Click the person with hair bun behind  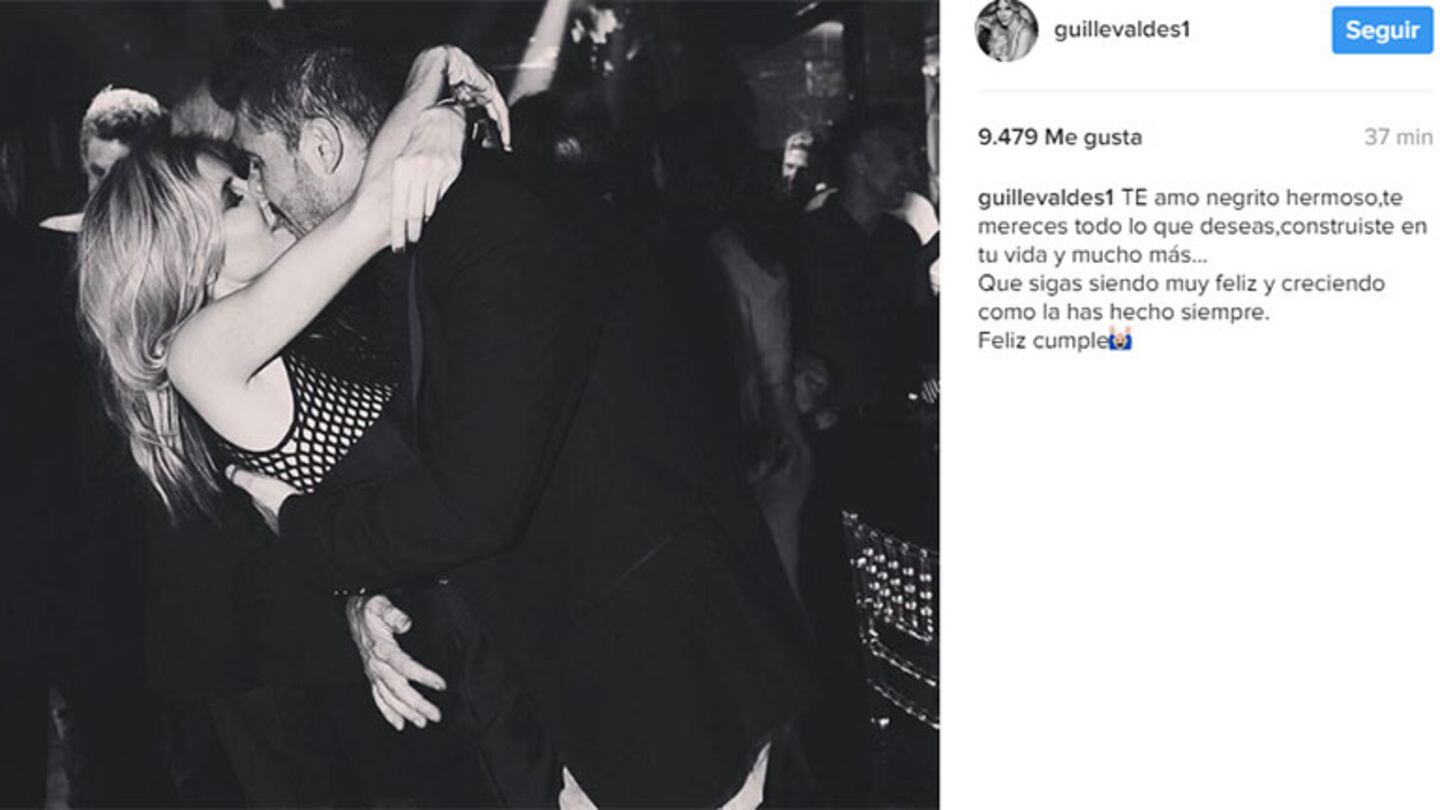pyautogui.click(x=120, y=135)
